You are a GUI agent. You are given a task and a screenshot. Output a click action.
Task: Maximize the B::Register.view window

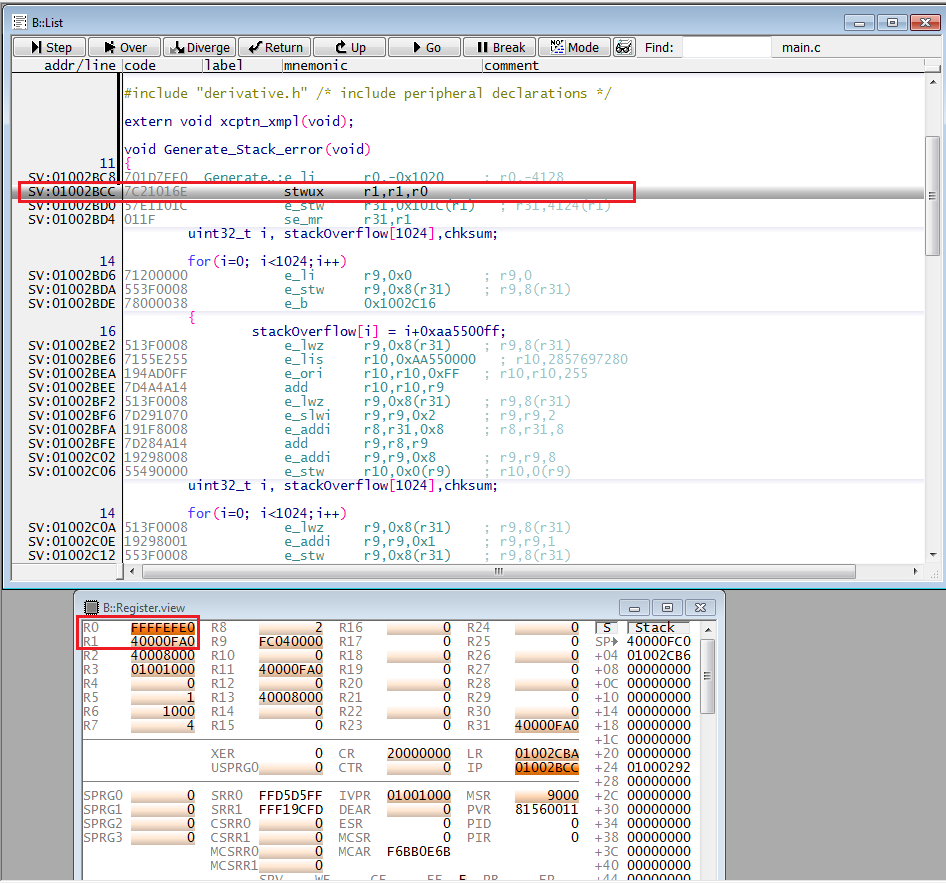click(x=667, y=607)
